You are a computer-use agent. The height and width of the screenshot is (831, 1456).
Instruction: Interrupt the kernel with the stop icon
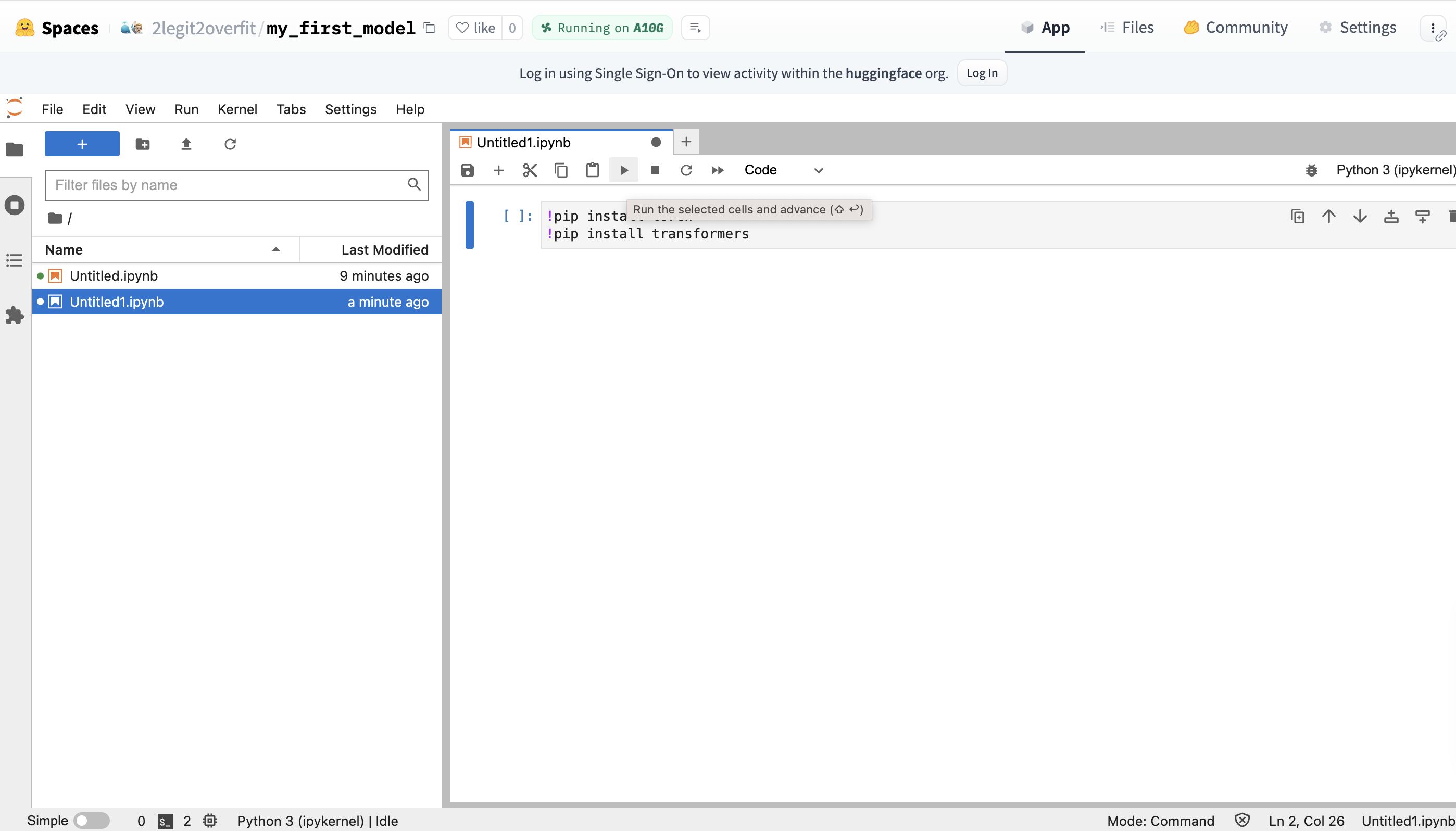655,170
